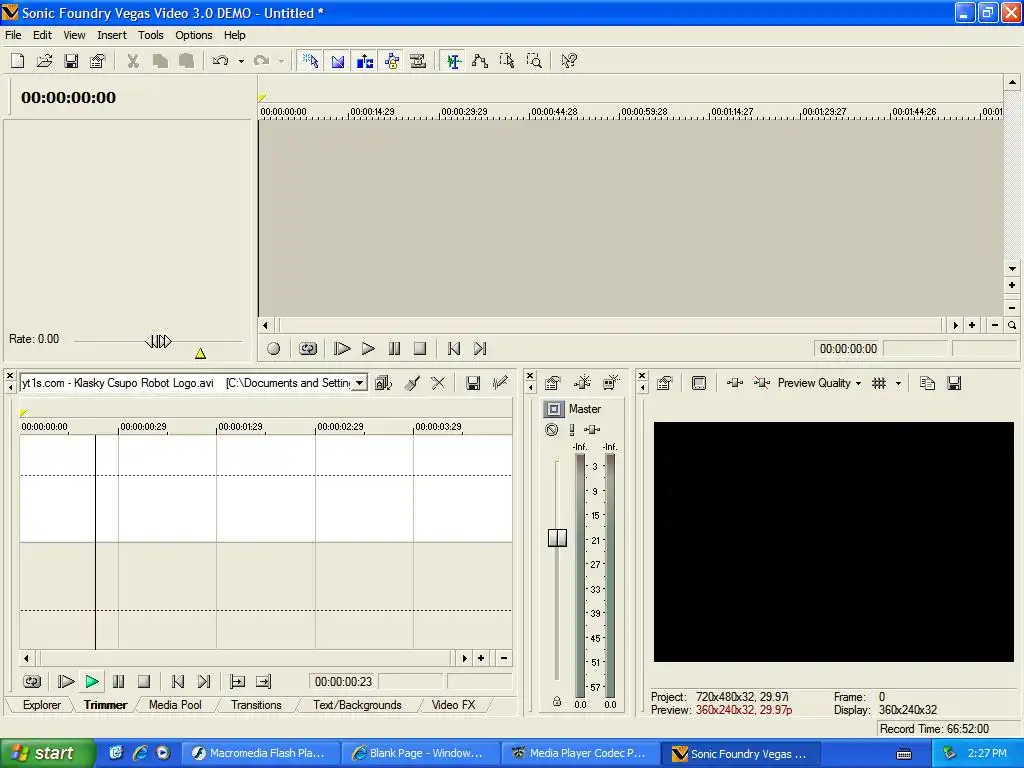Click Trimmer Add to Timeline up to Cursor icon
This screenshot has height=768, width=1024.
pos(263,682)
